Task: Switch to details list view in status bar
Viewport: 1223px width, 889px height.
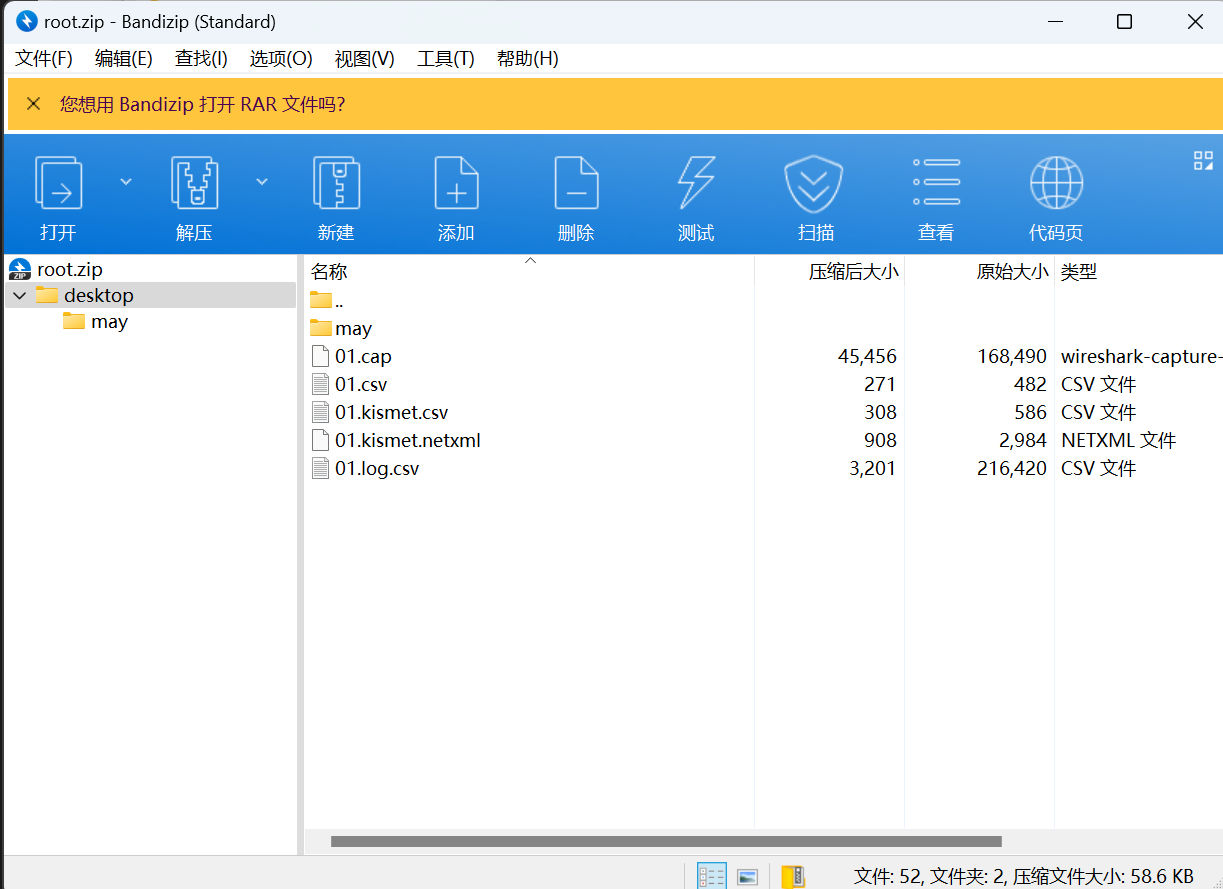Action: pos(712,876)
